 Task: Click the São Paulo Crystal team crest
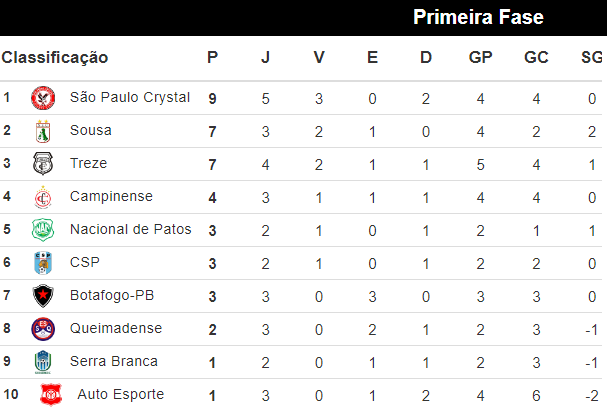point(43,98)
